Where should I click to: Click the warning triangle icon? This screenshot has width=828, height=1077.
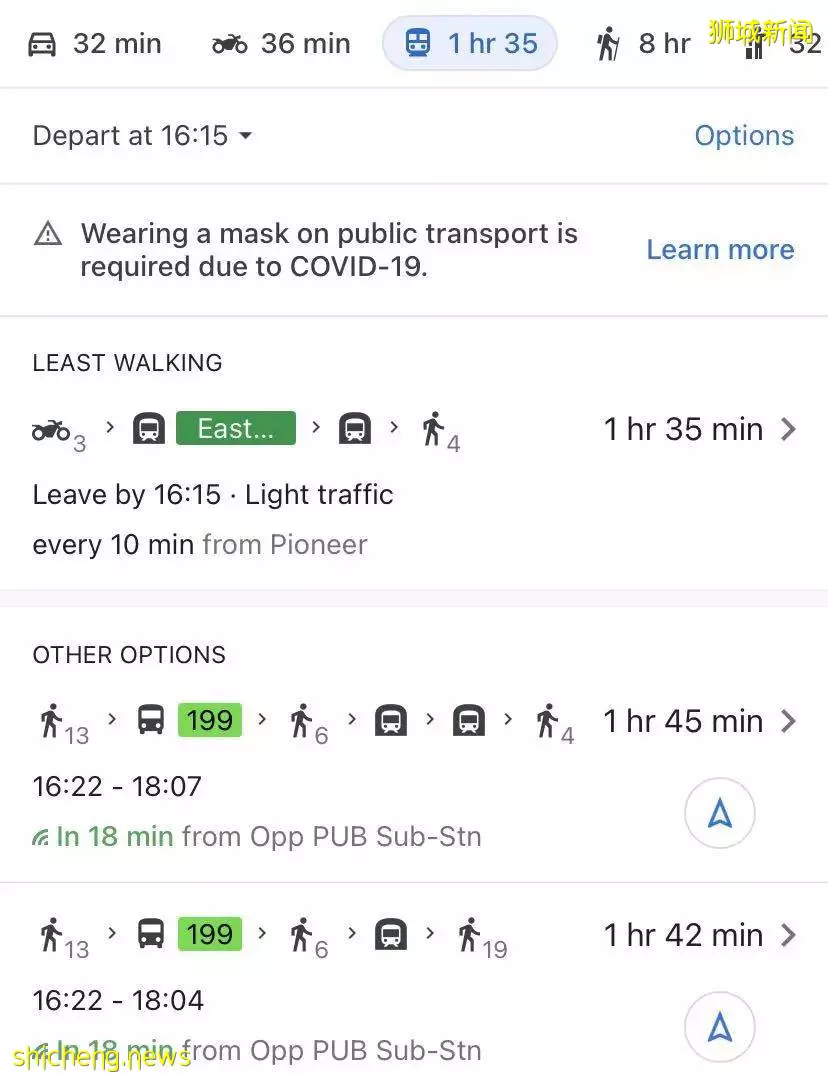click(x=48, y=234)
